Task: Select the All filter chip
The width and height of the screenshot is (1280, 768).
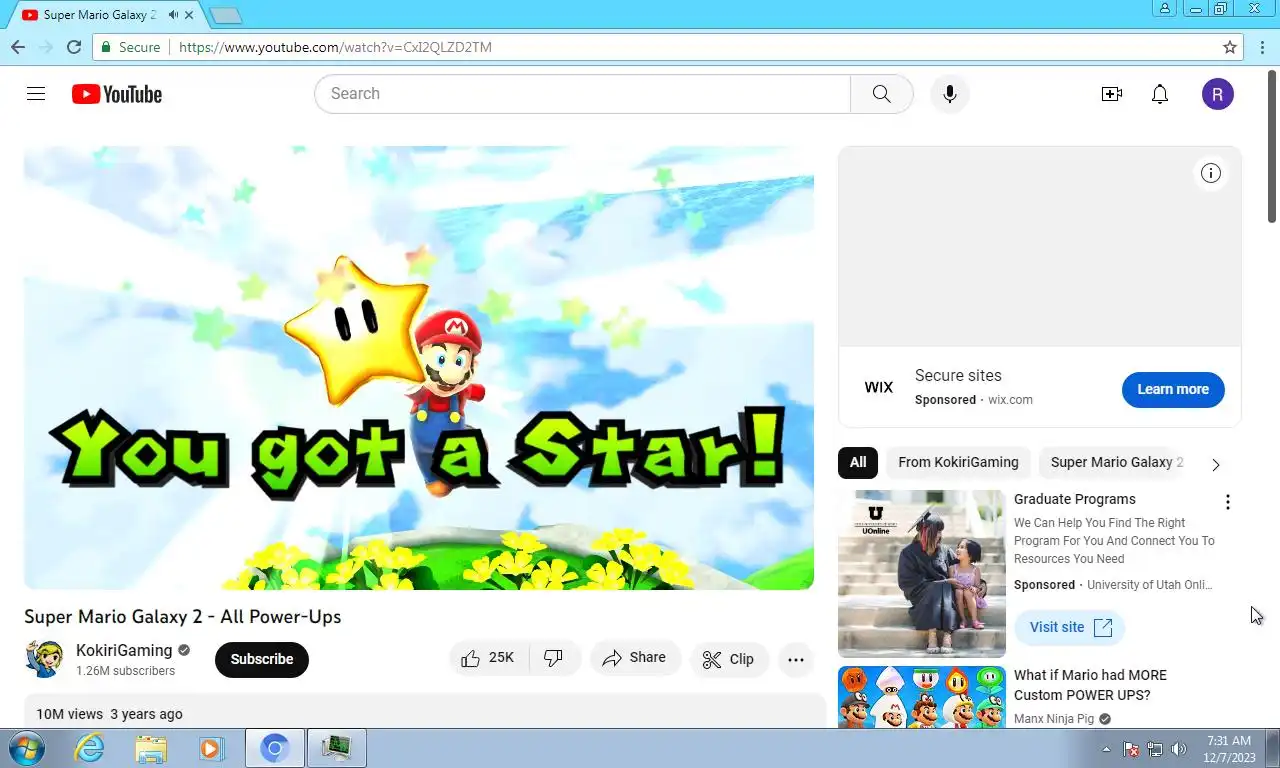Action: point(858,462)
